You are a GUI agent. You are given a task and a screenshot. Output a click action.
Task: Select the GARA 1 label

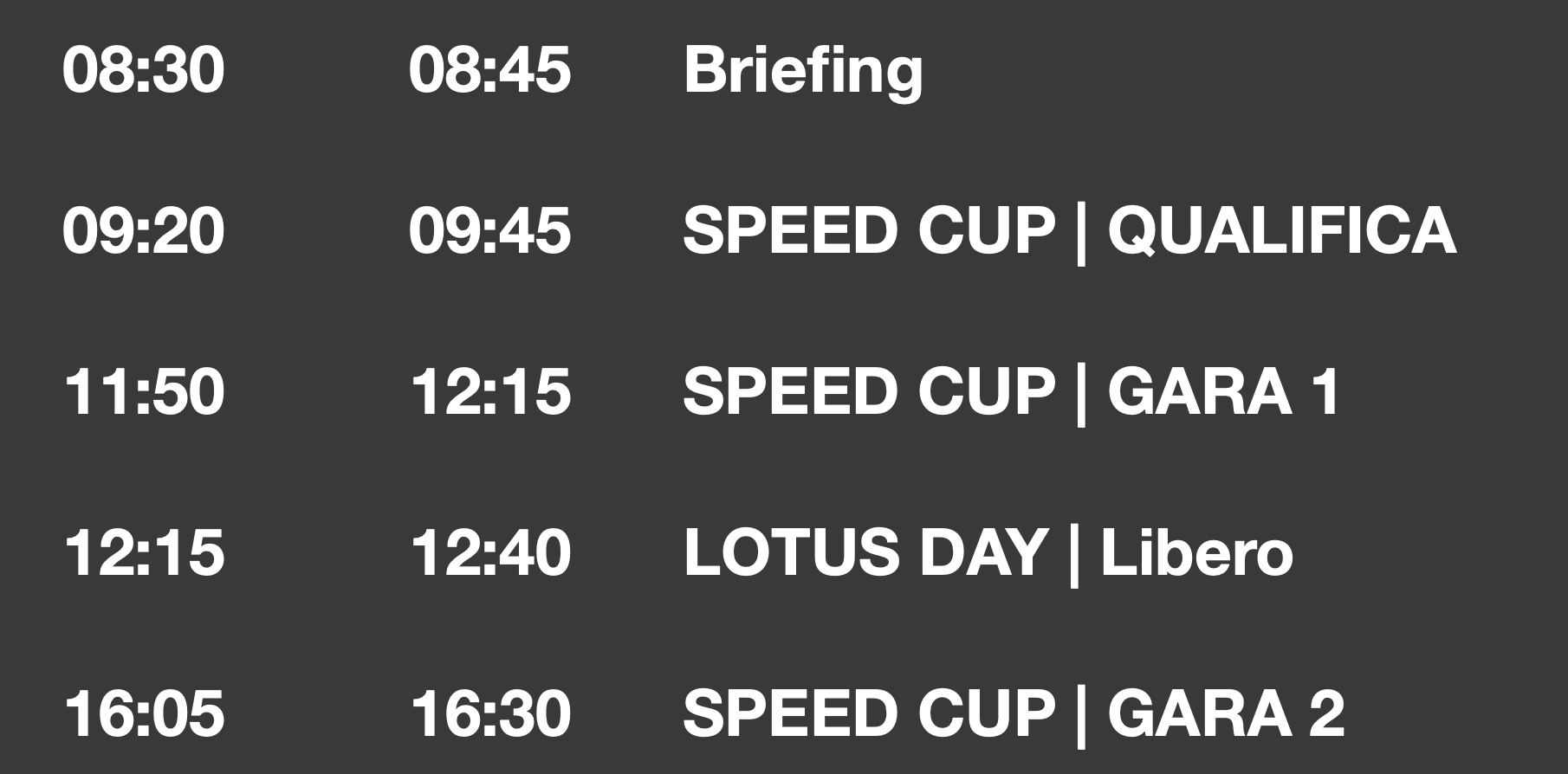pyautogui.click(x=1223, y=392)
